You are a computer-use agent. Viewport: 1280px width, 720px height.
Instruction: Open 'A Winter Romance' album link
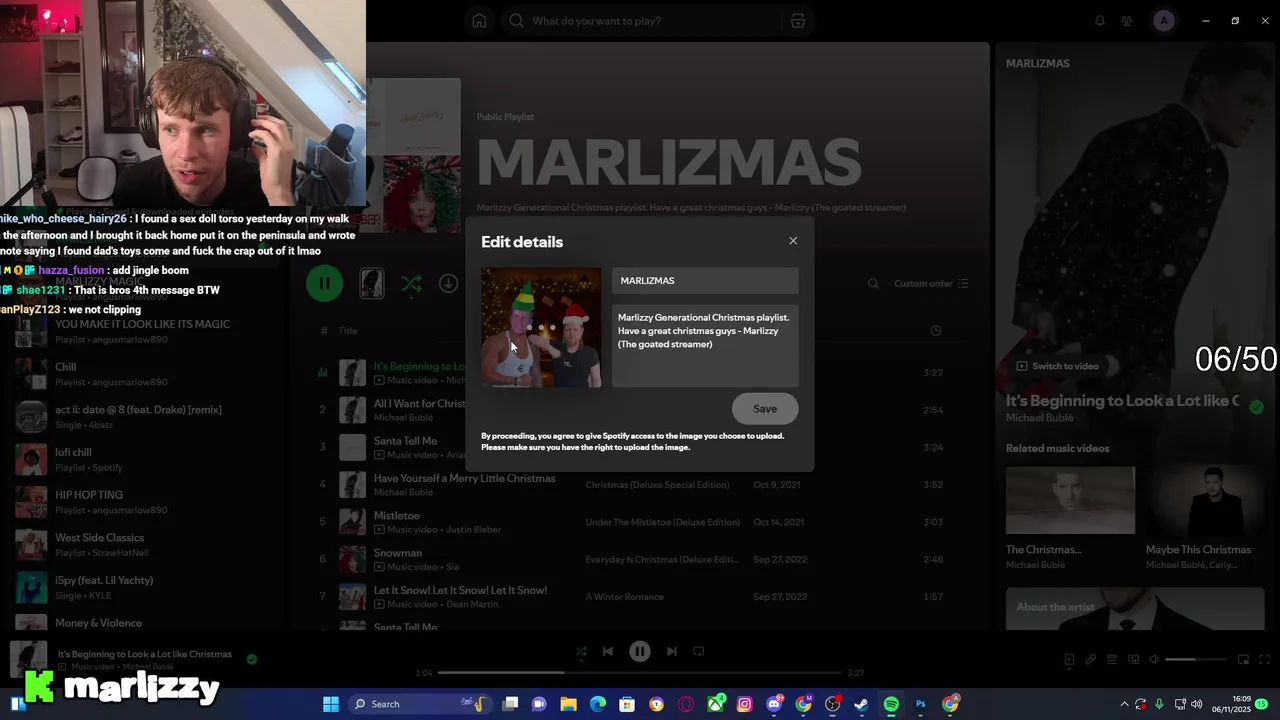(625, 597)
